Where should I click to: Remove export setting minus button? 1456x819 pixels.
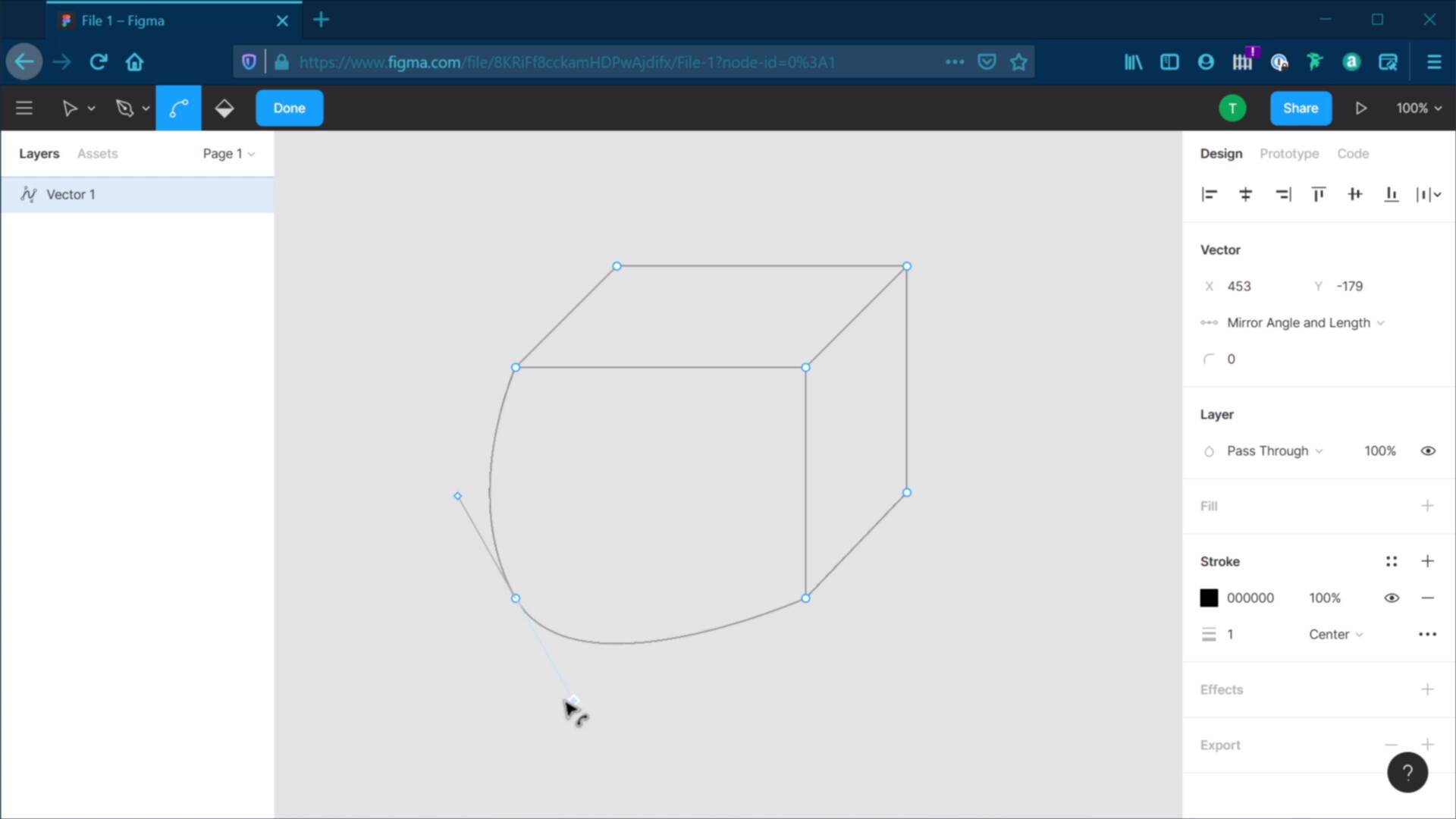click(1392, 745)
